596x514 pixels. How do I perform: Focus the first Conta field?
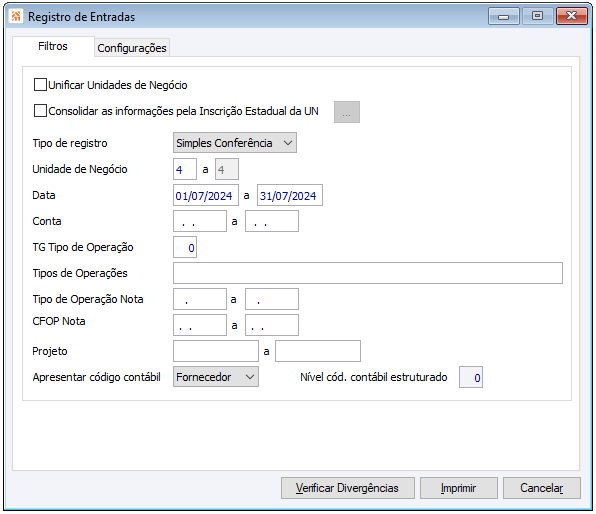(200, 221)
